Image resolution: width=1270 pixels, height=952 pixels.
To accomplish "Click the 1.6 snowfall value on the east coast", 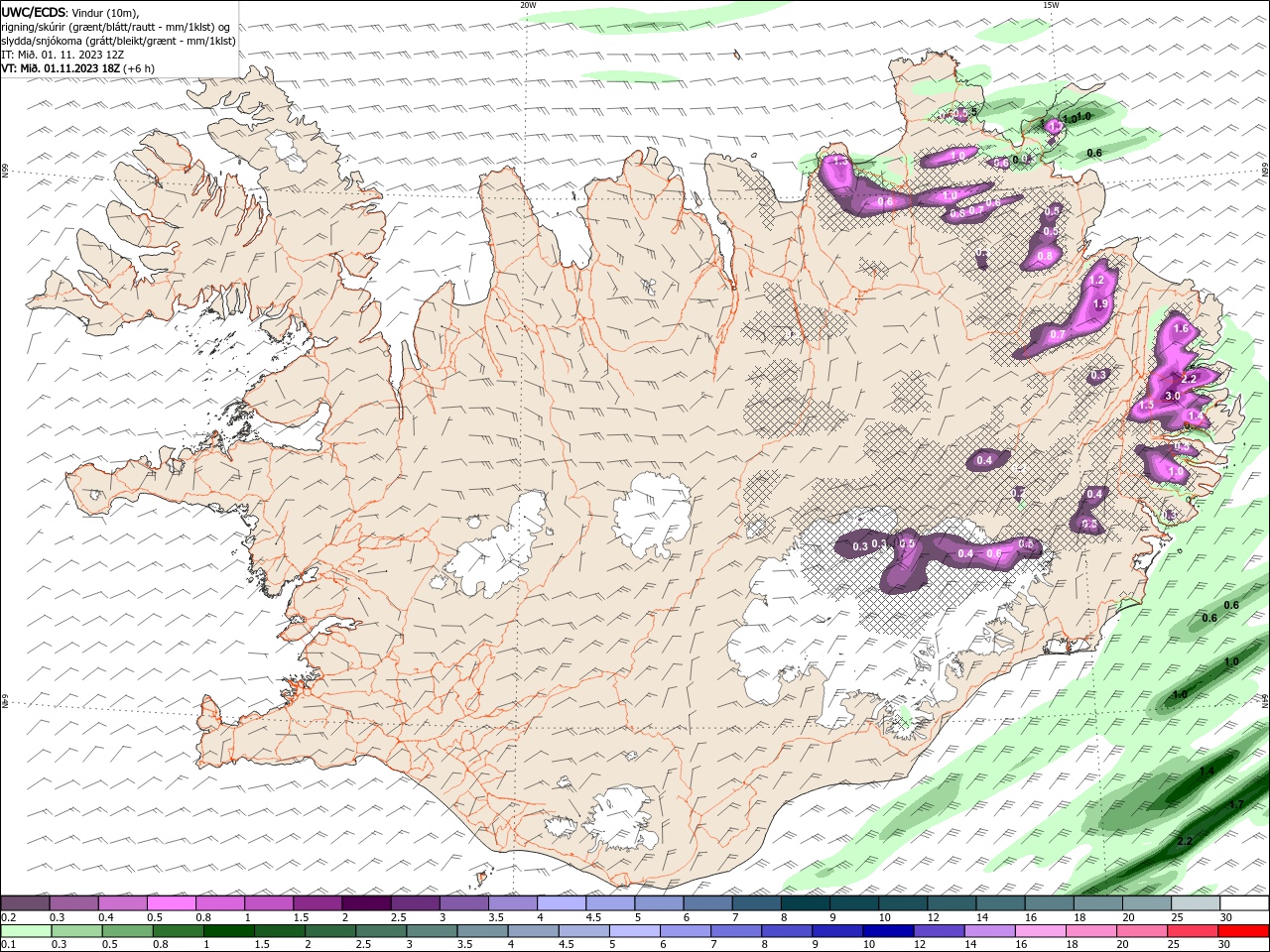I will click(x=1181, y=328).
